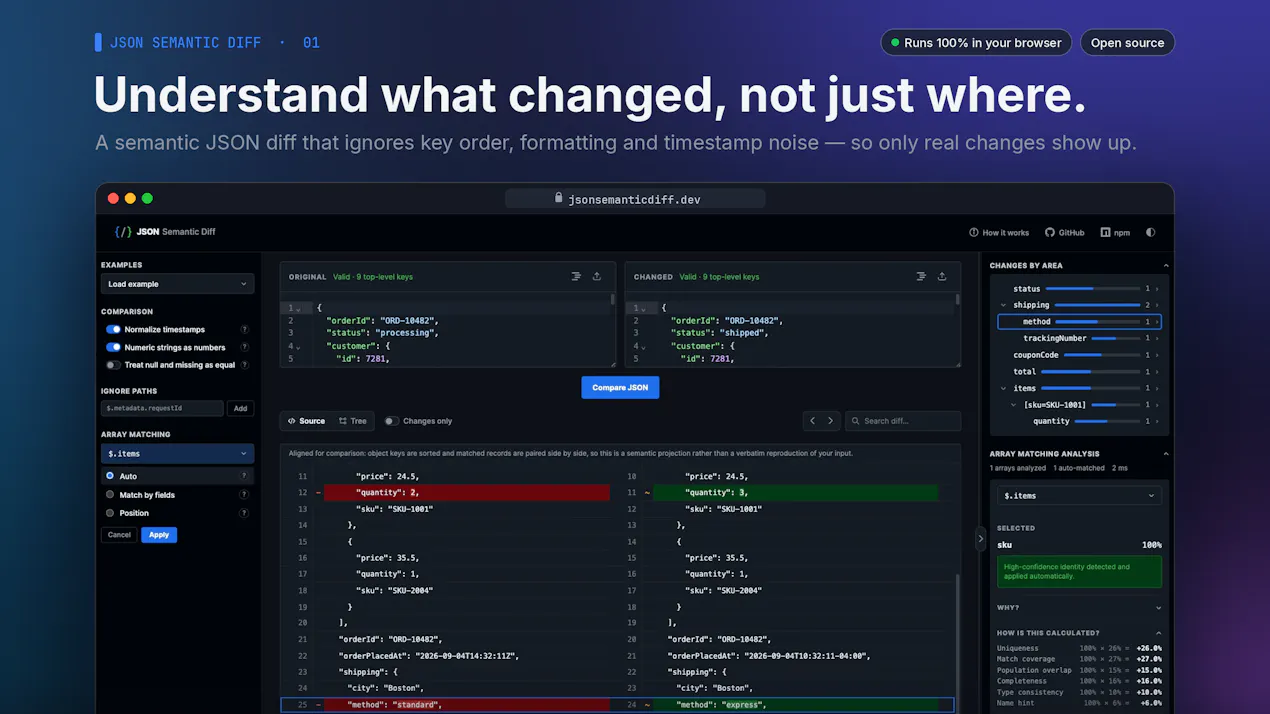Click help icon beside Normalize timestamps

pos(244,329)
